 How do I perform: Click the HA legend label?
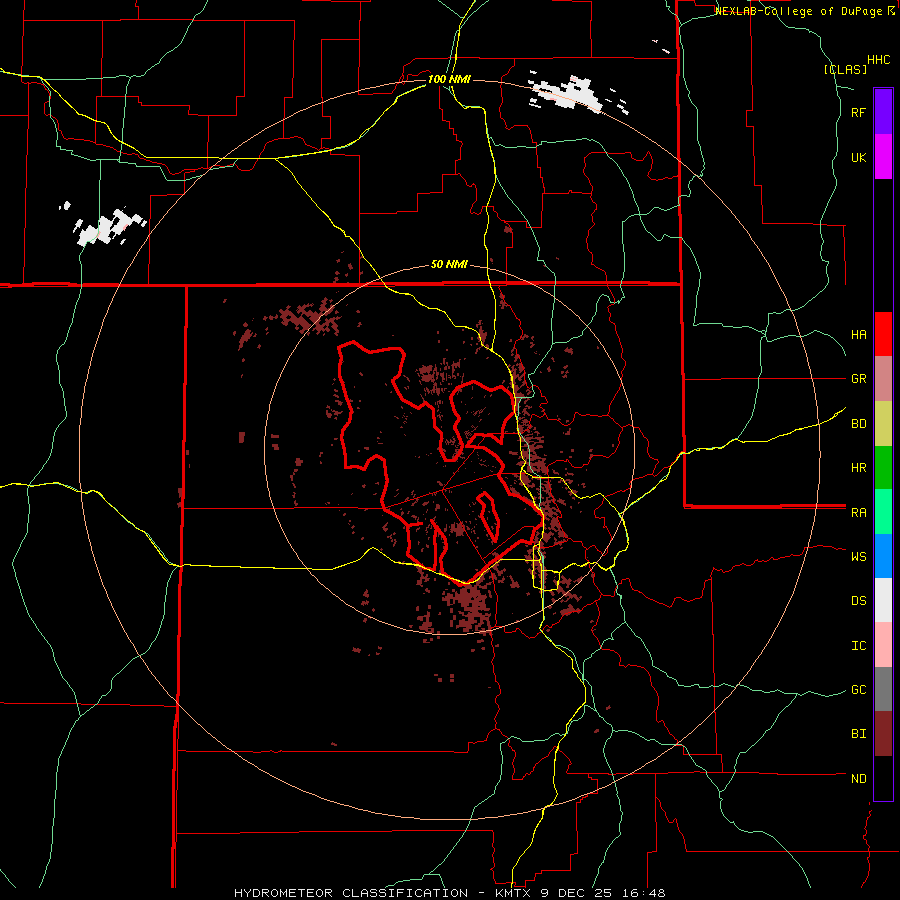(858, 334)
